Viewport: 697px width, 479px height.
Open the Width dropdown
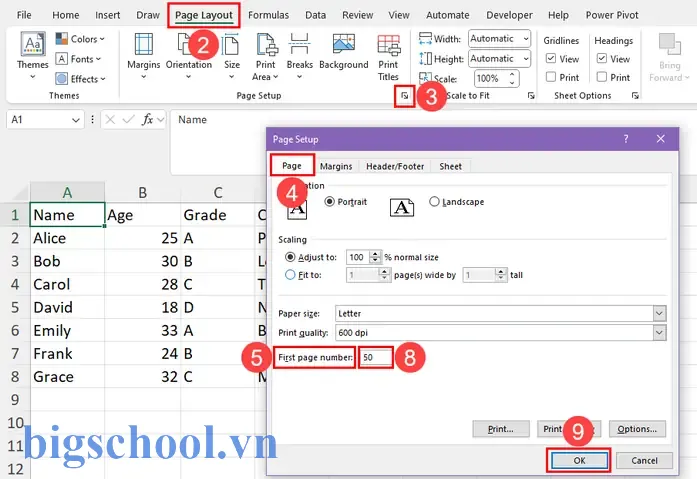tap(499, 39)
